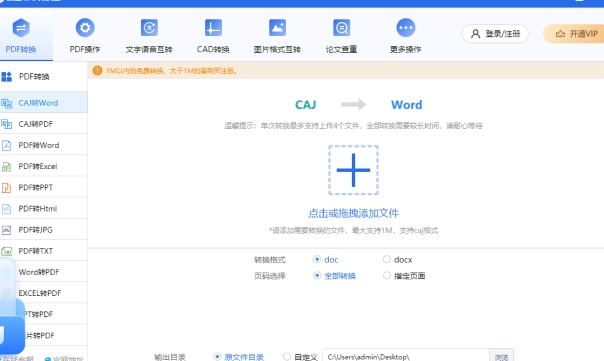The image size is (604, 361).
Task: Select the docx format radio button
Action: 387,259
